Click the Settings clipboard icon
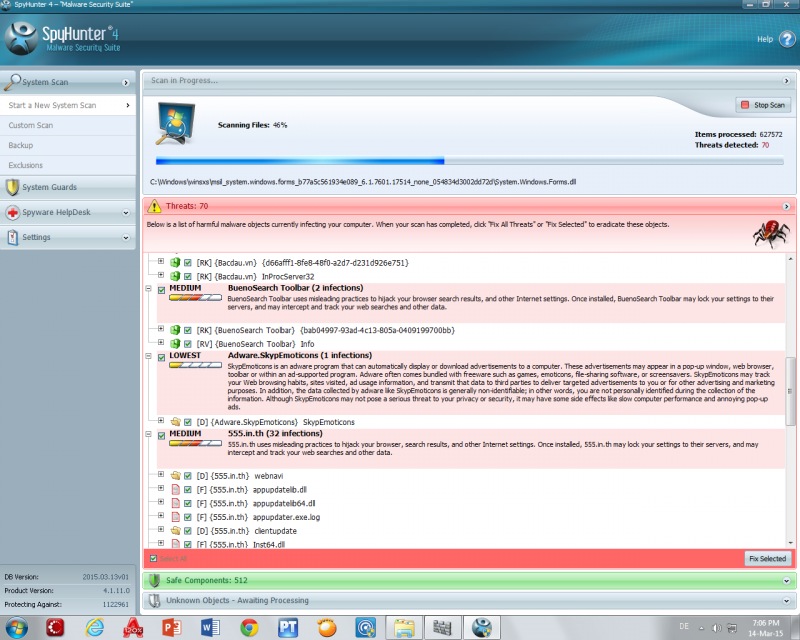The width and height of the screenshot is (800, 640). coord(12,237)
